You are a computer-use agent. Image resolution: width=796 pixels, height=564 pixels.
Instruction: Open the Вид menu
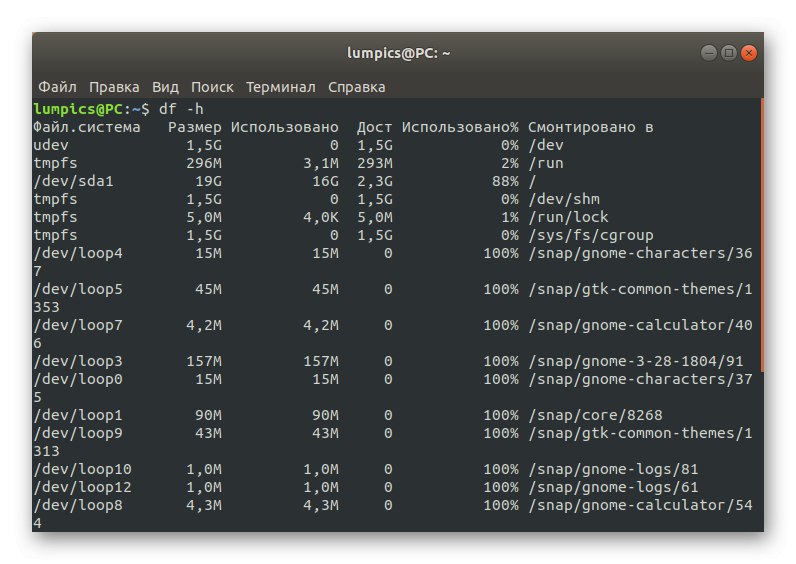(165, 87)
